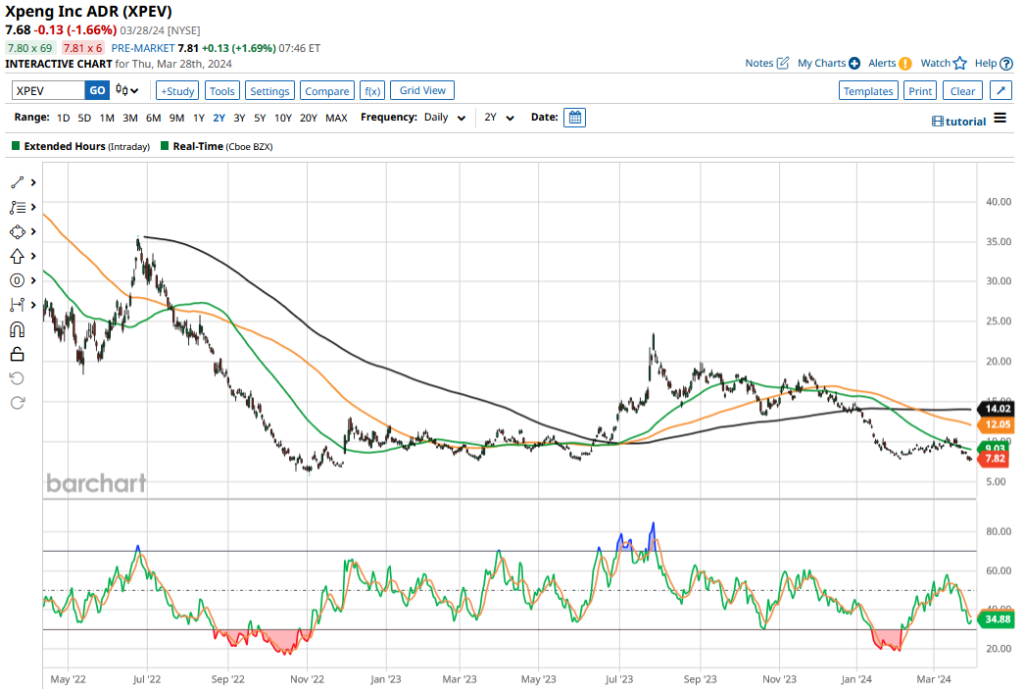Click the undo arrow in drawing toolbar
This screenshot has width=1024, height=692.
17,378
